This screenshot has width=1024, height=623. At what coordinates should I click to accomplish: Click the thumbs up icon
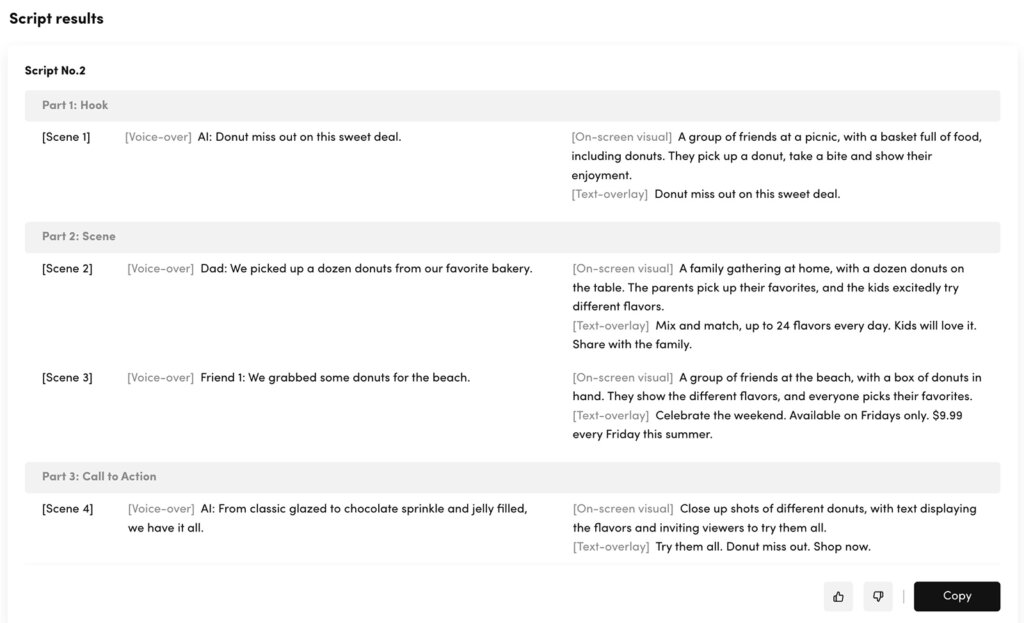tap(838, 597)
